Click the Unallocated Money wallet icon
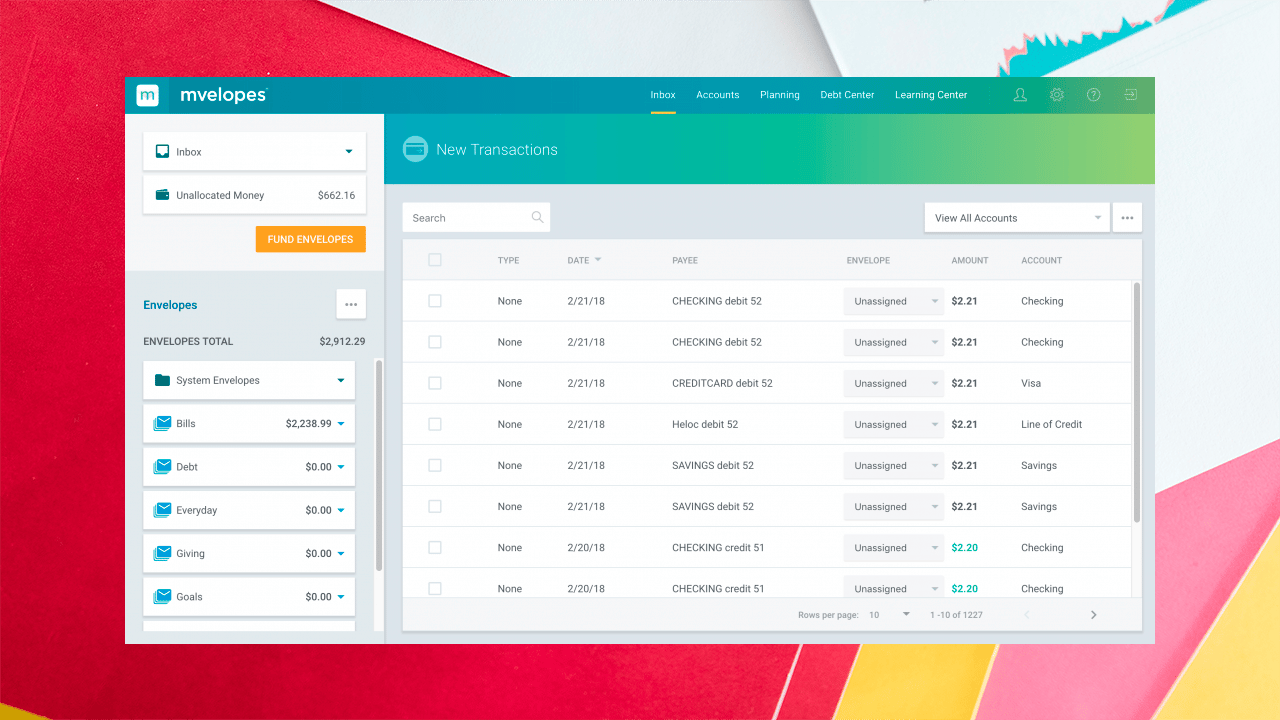 [162, 195]
